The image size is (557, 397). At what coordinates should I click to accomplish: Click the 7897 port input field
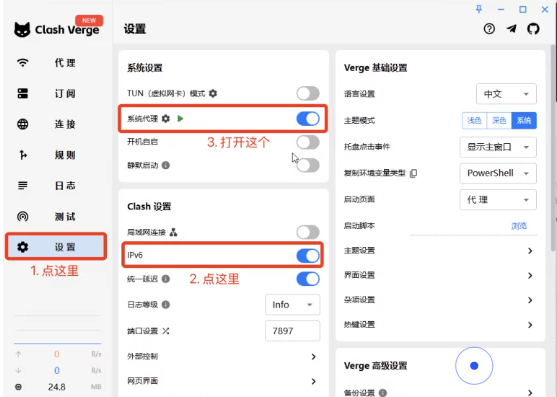292,331
